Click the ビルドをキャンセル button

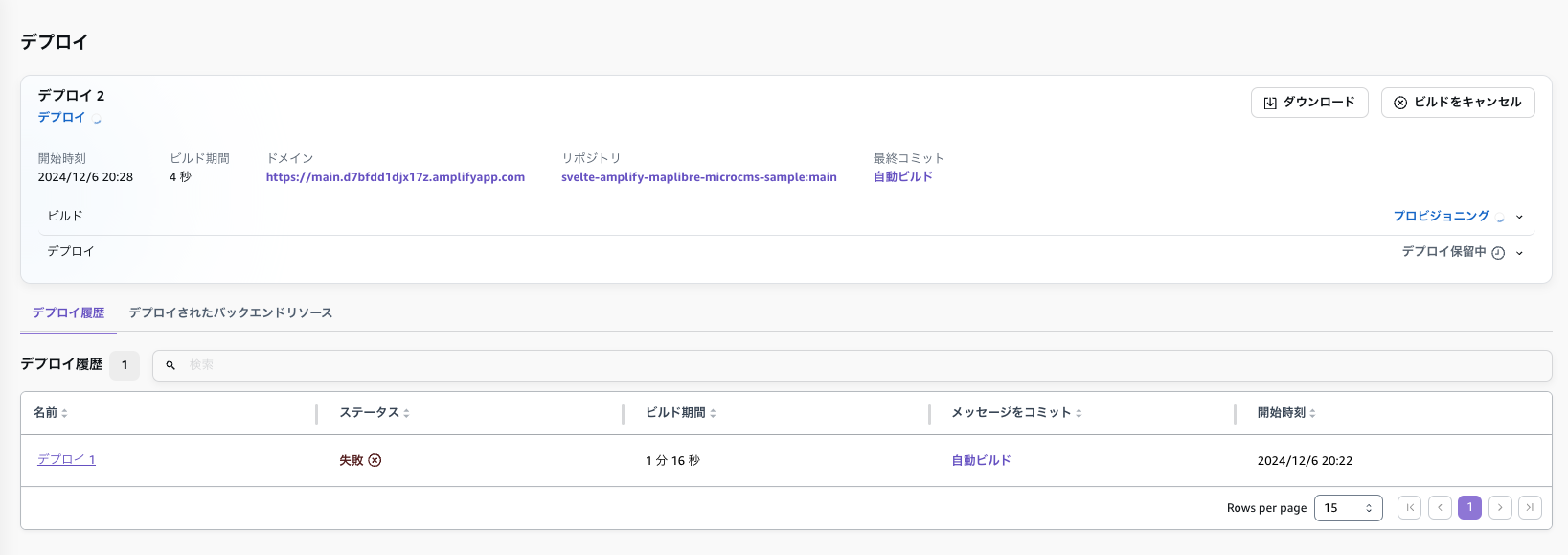(1458, 103)
